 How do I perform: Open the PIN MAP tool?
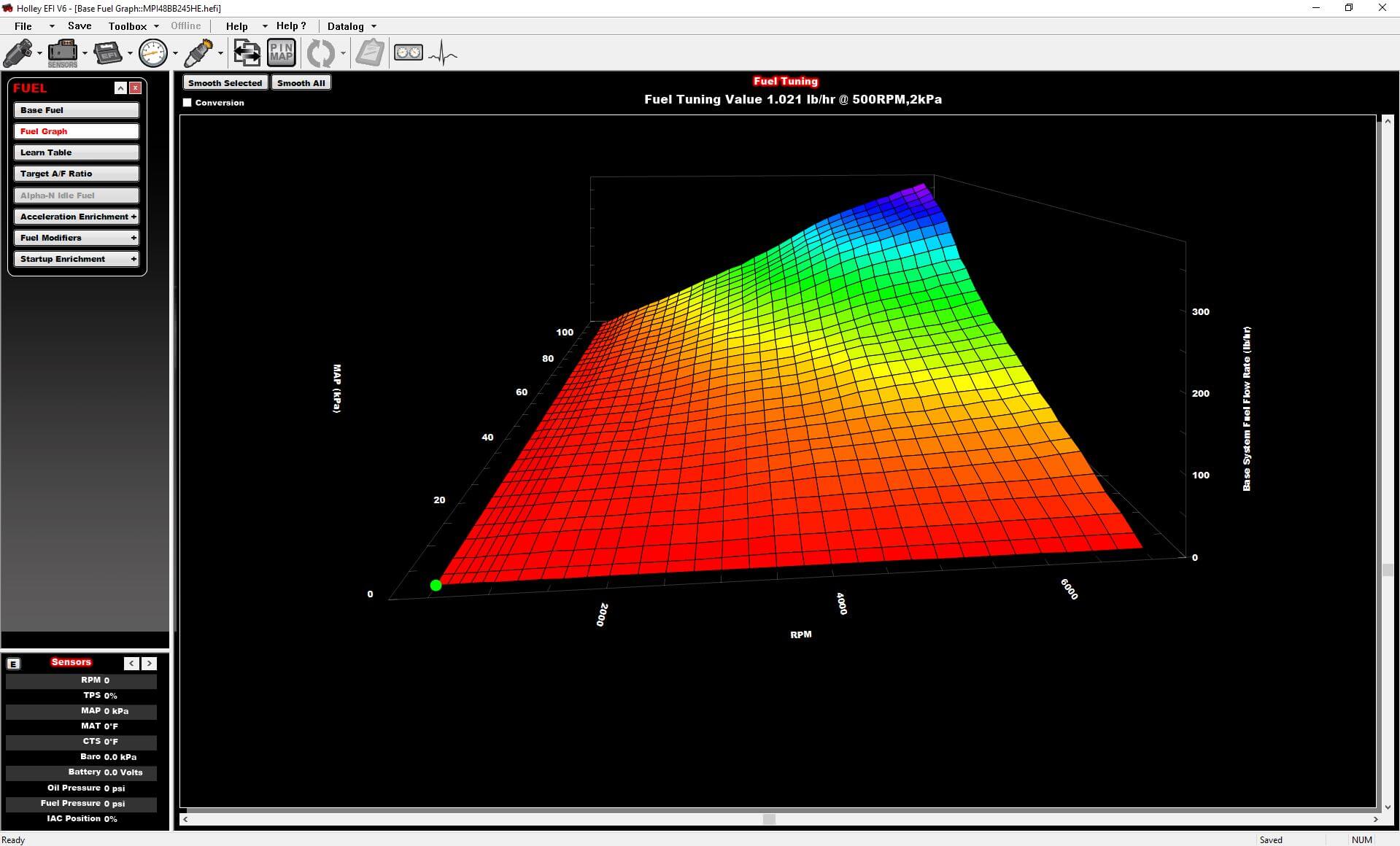[x=281, y=53]
